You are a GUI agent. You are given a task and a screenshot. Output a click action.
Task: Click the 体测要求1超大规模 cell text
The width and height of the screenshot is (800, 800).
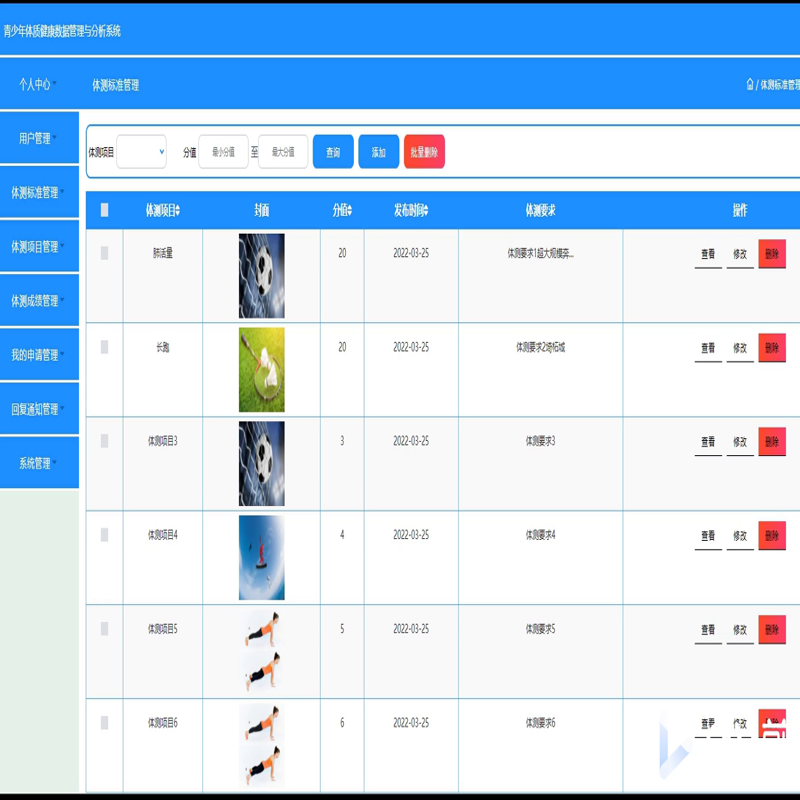pos(540,253)
